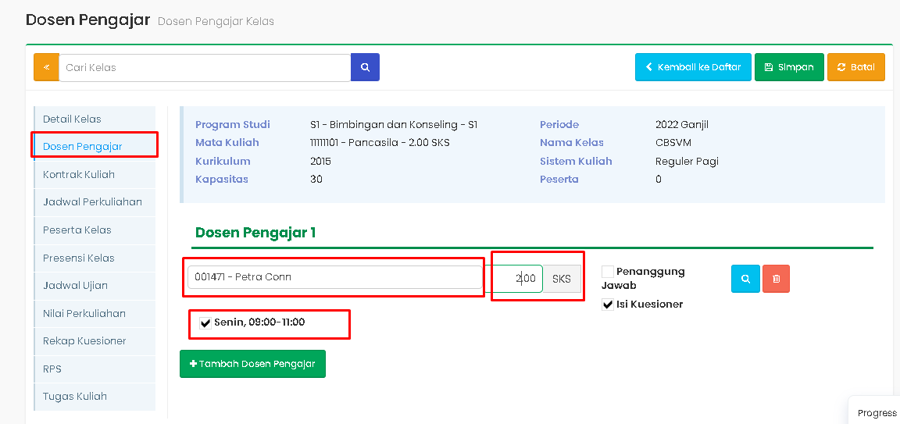The image size is (900, 424).
Task: Open Jadwal Perkuliahan from sidebar
Action: point(92,202)
